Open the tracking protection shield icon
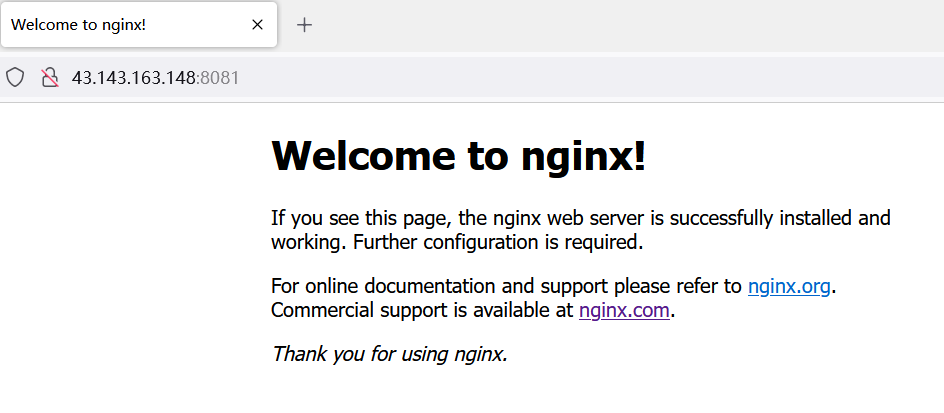The image size is (944, 413). tap(15, 78)
